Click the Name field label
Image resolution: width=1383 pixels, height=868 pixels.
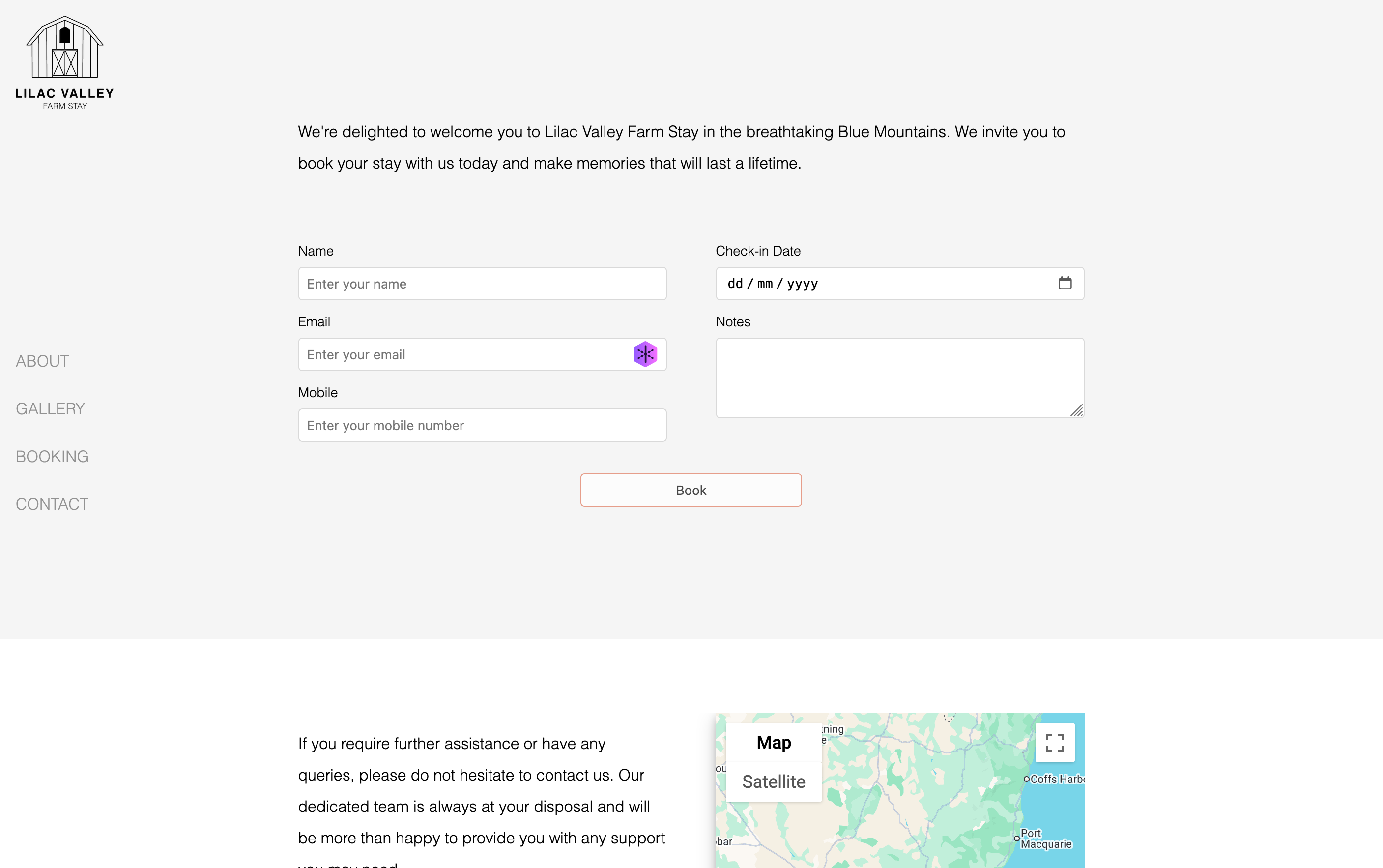pyautogui.click(x=316, y=251)
